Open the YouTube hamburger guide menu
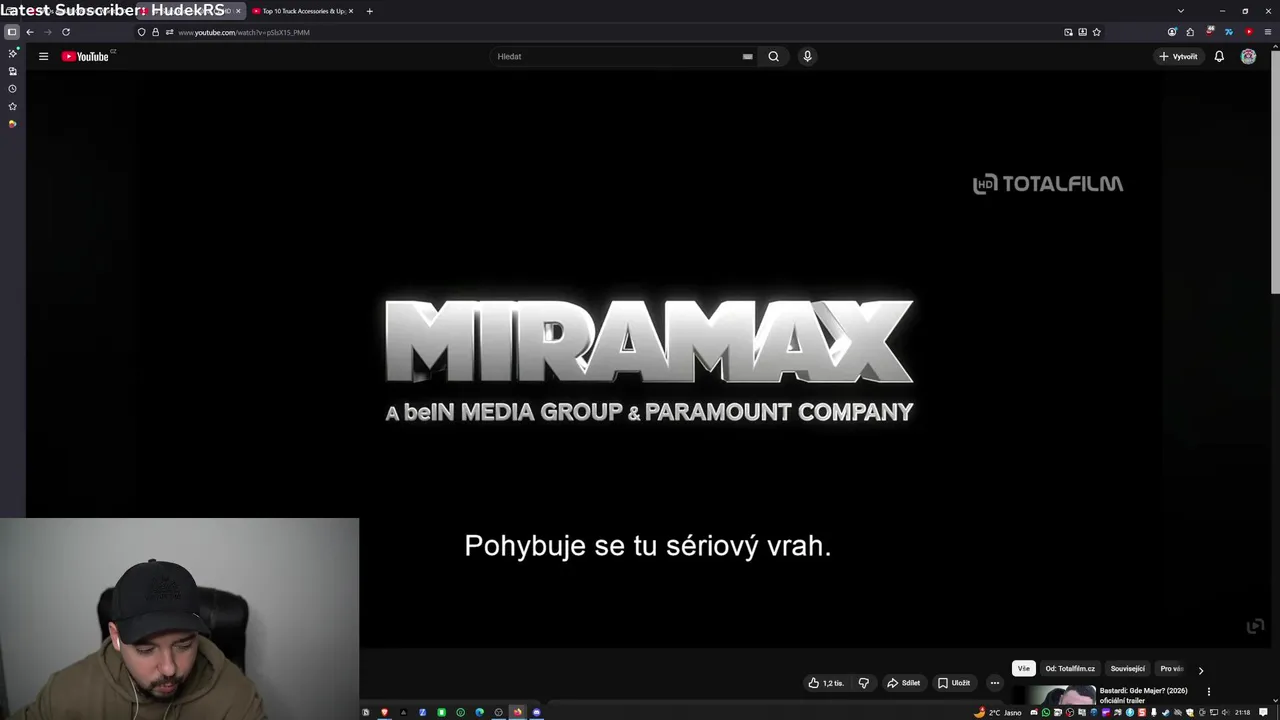Viewport: 1280px width, 720px height. point(43,56)
